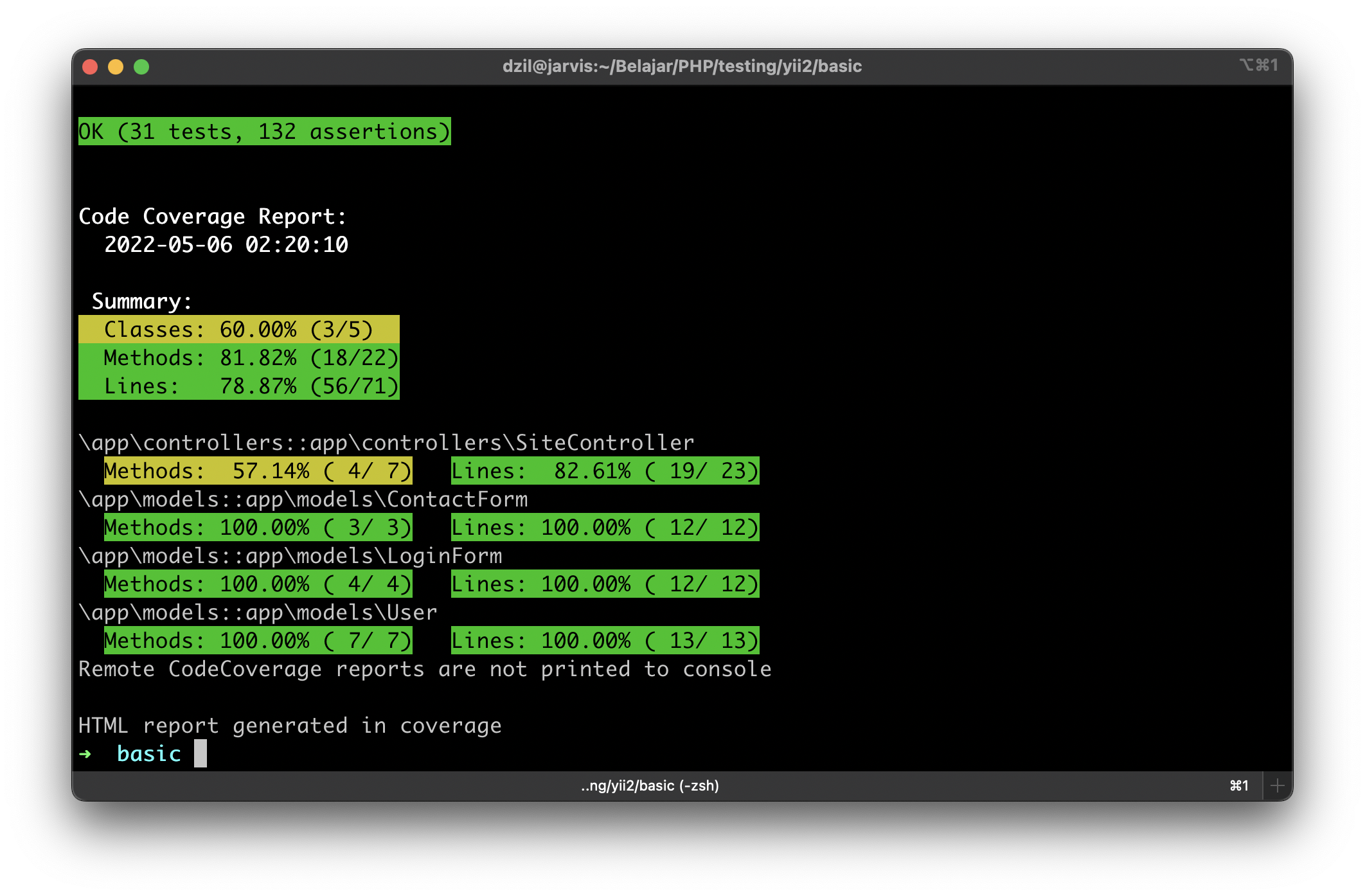Image resolution: width=1365 pixels, height=896 pixels.
Task: Click the yellow Classes 60.00% summary line
Action: 238,330
